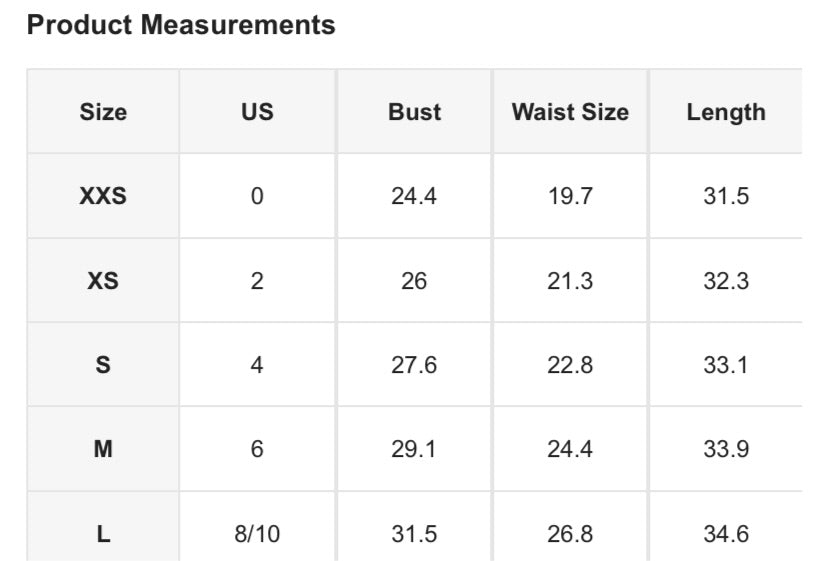
Task: Select the L waist value 26.8
Action: coord(570,534)
